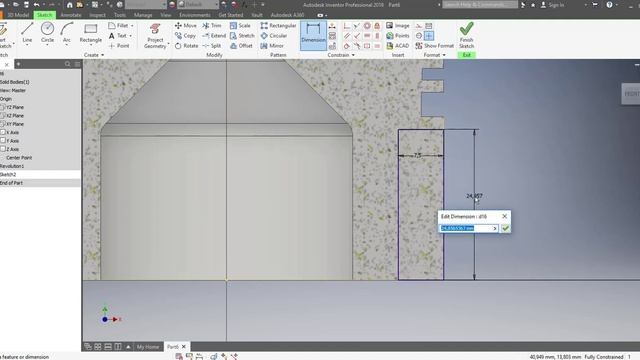Click the Search Help & Commands box
The height and width of the screenshot is (360, 640).
(x=480, y=5)
